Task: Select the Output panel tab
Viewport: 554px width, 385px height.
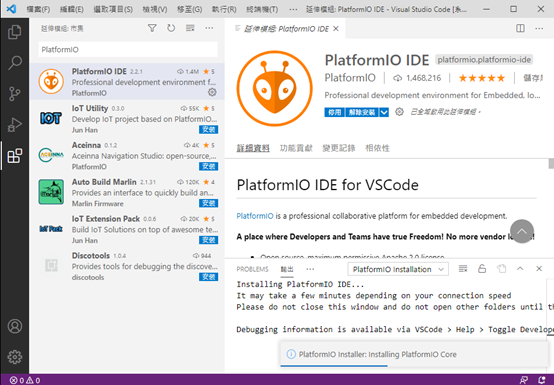Action: 287,269
